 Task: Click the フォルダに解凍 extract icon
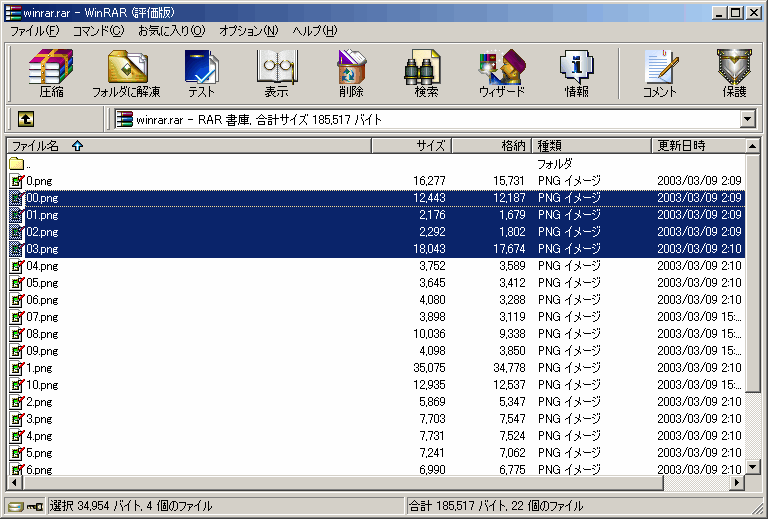pos(126,73)
